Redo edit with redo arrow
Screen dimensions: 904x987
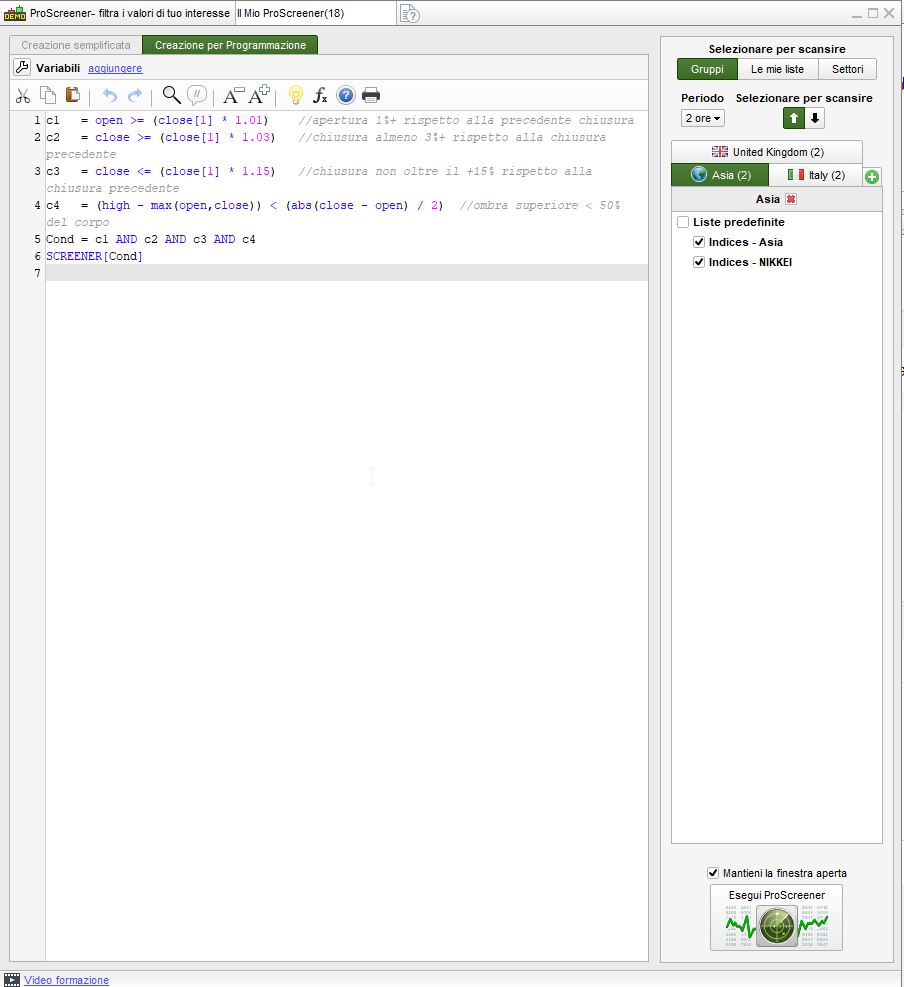click(135, 96)
